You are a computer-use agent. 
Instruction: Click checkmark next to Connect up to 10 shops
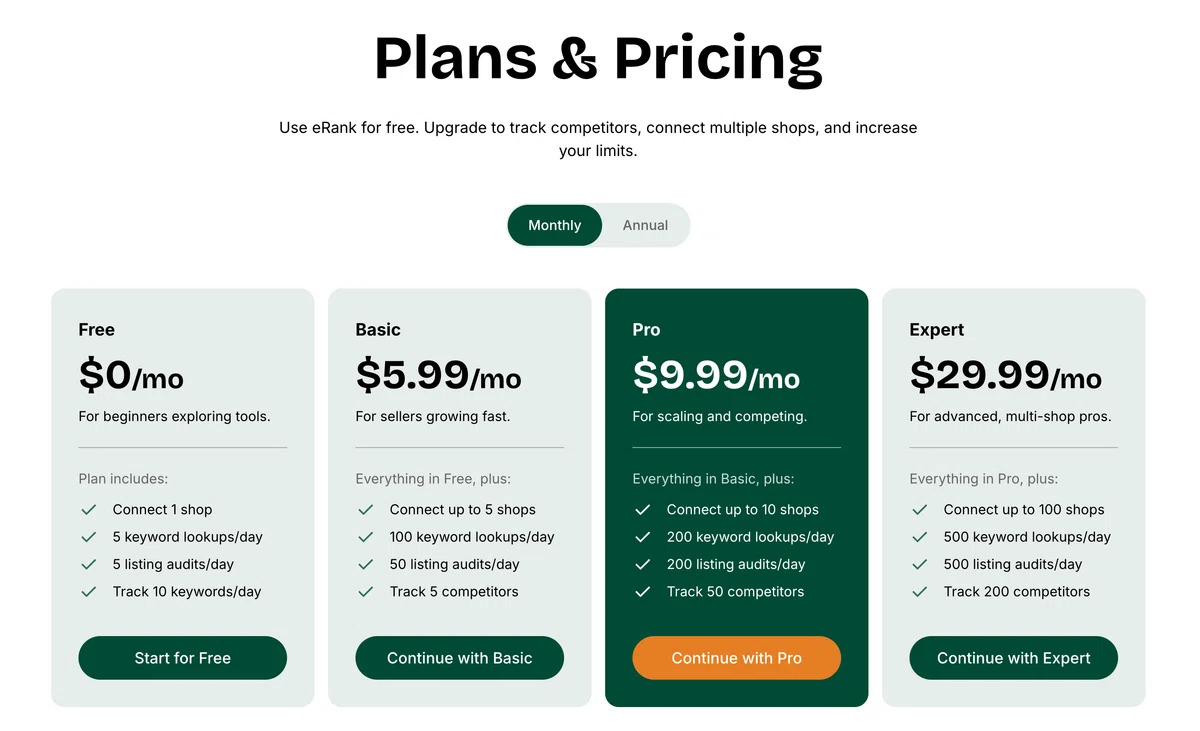click(643, 510)
